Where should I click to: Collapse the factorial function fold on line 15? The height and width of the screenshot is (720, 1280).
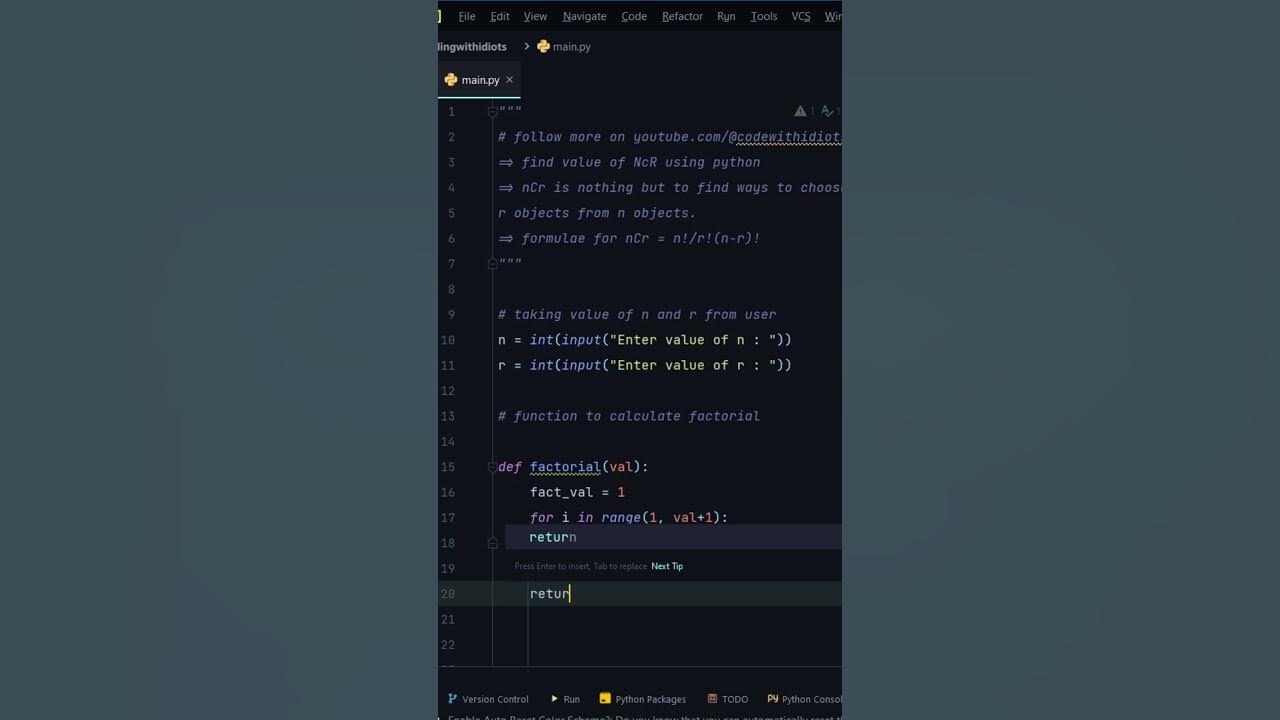[x=492, y=467]
